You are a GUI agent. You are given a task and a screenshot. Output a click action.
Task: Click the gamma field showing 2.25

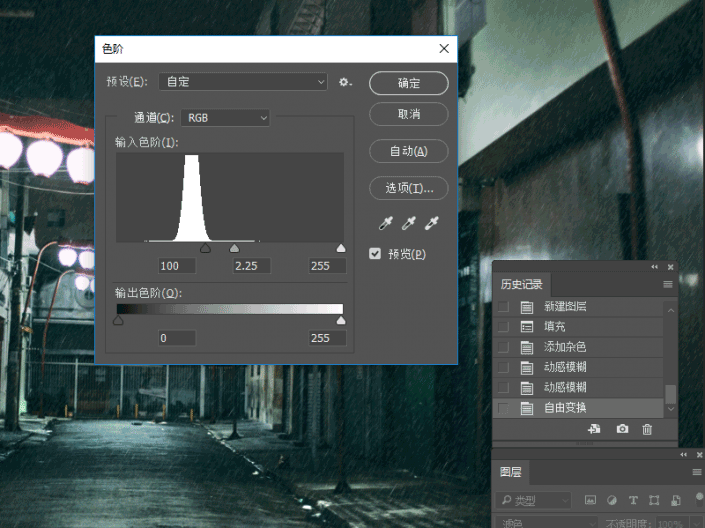pyautogui.click(x=252, y=266)
